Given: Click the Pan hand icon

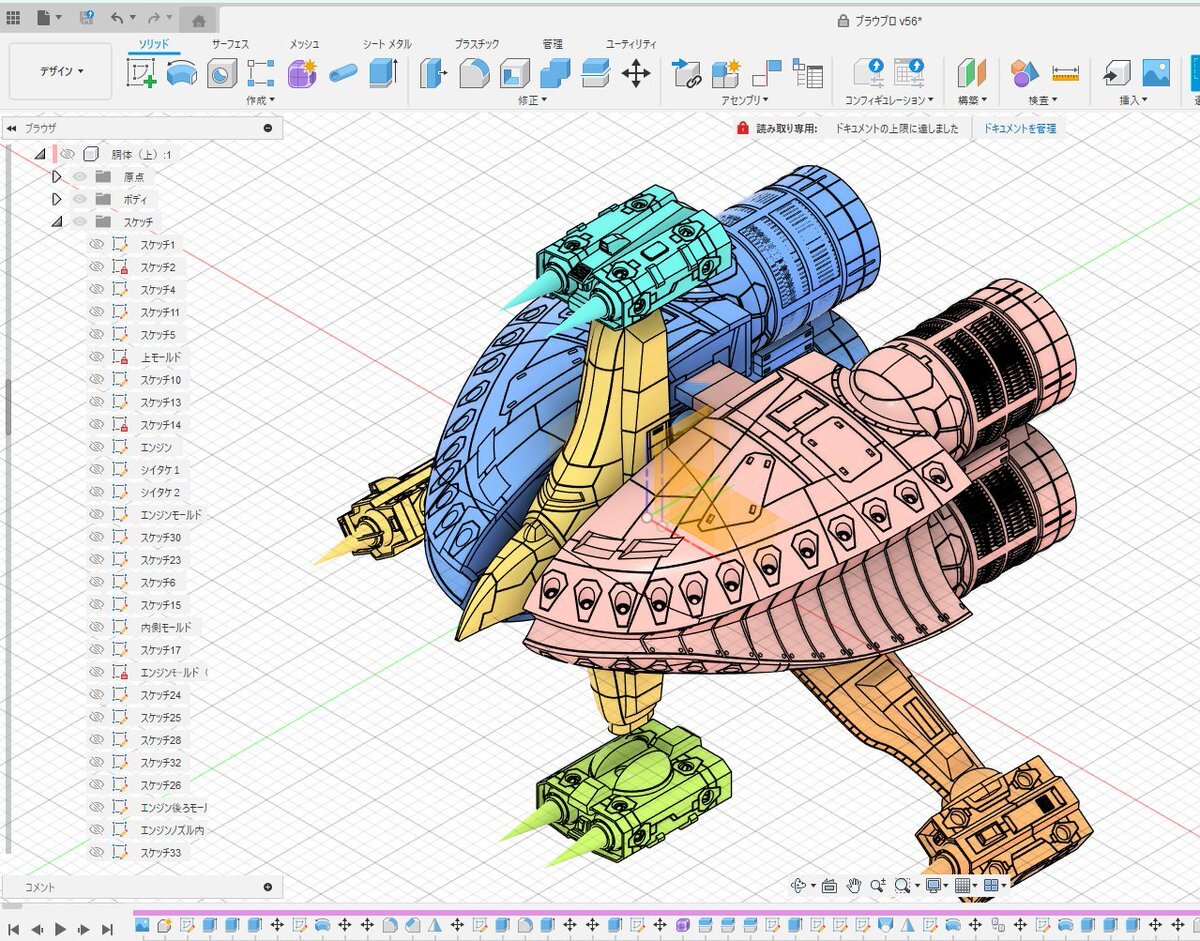Looking at the screenshot, I should [x=854, y=885].
